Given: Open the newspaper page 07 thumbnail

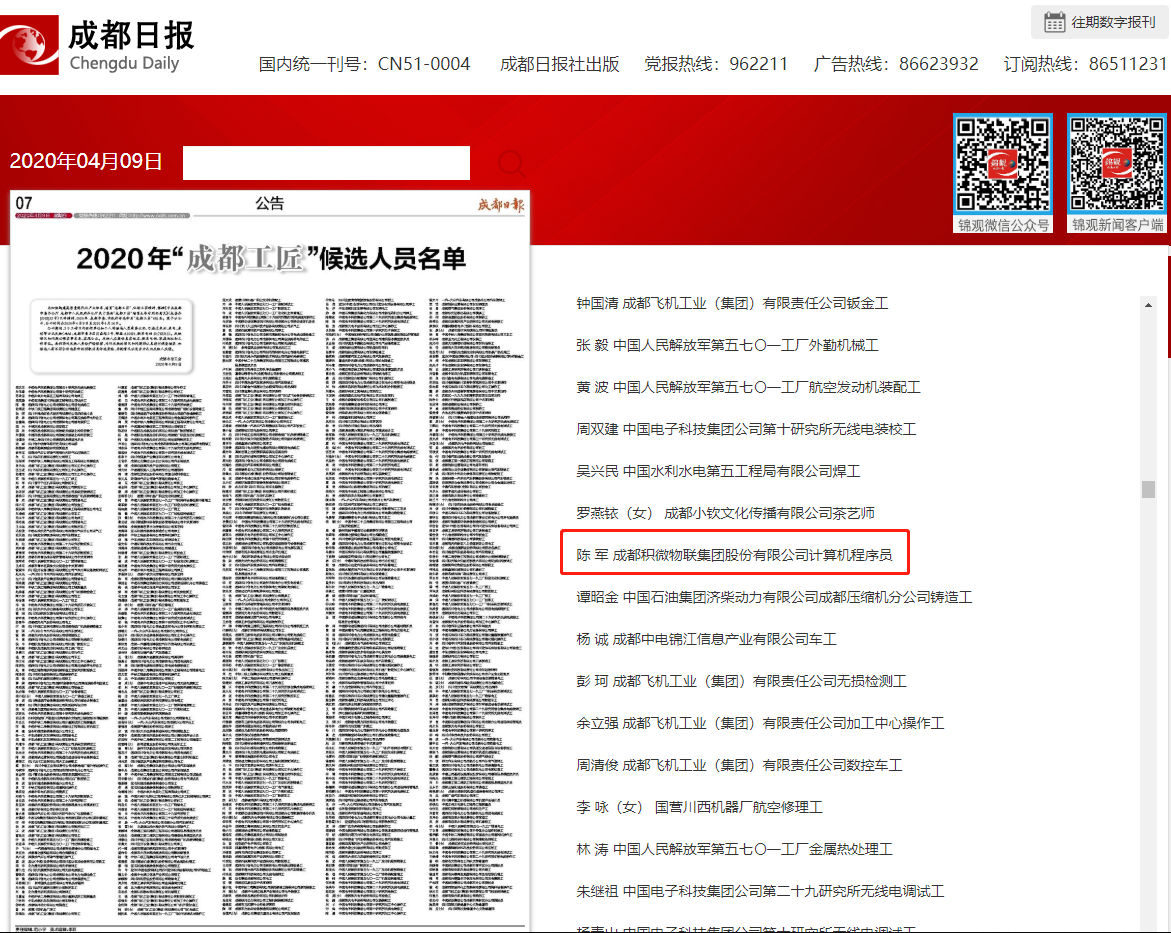Looking at the screenshot, I should [270, 560].
